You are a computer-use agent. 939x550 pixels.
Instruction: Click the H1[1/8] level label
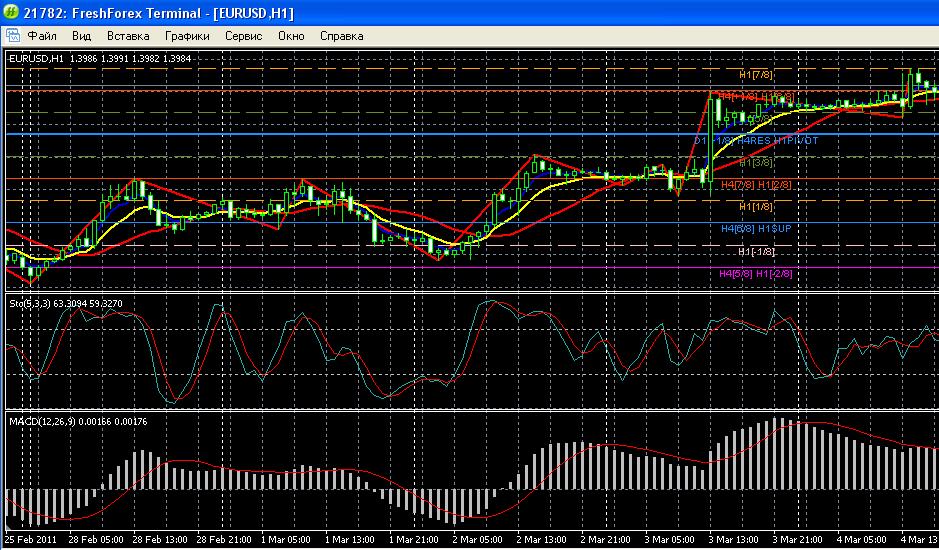coord(756,206)
